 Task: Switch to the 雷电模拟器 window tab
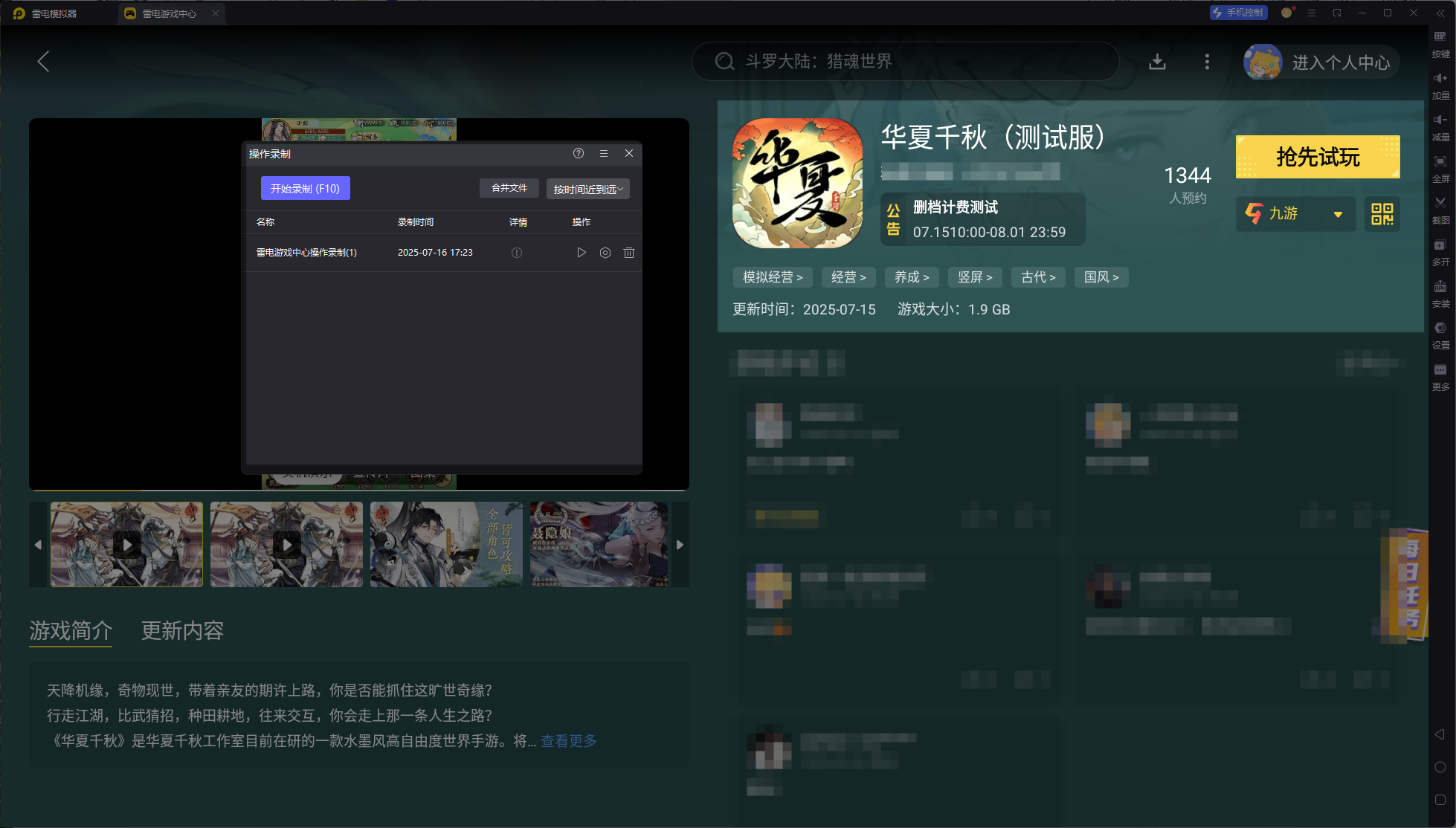pyautogui.click(x=46, y=13)
